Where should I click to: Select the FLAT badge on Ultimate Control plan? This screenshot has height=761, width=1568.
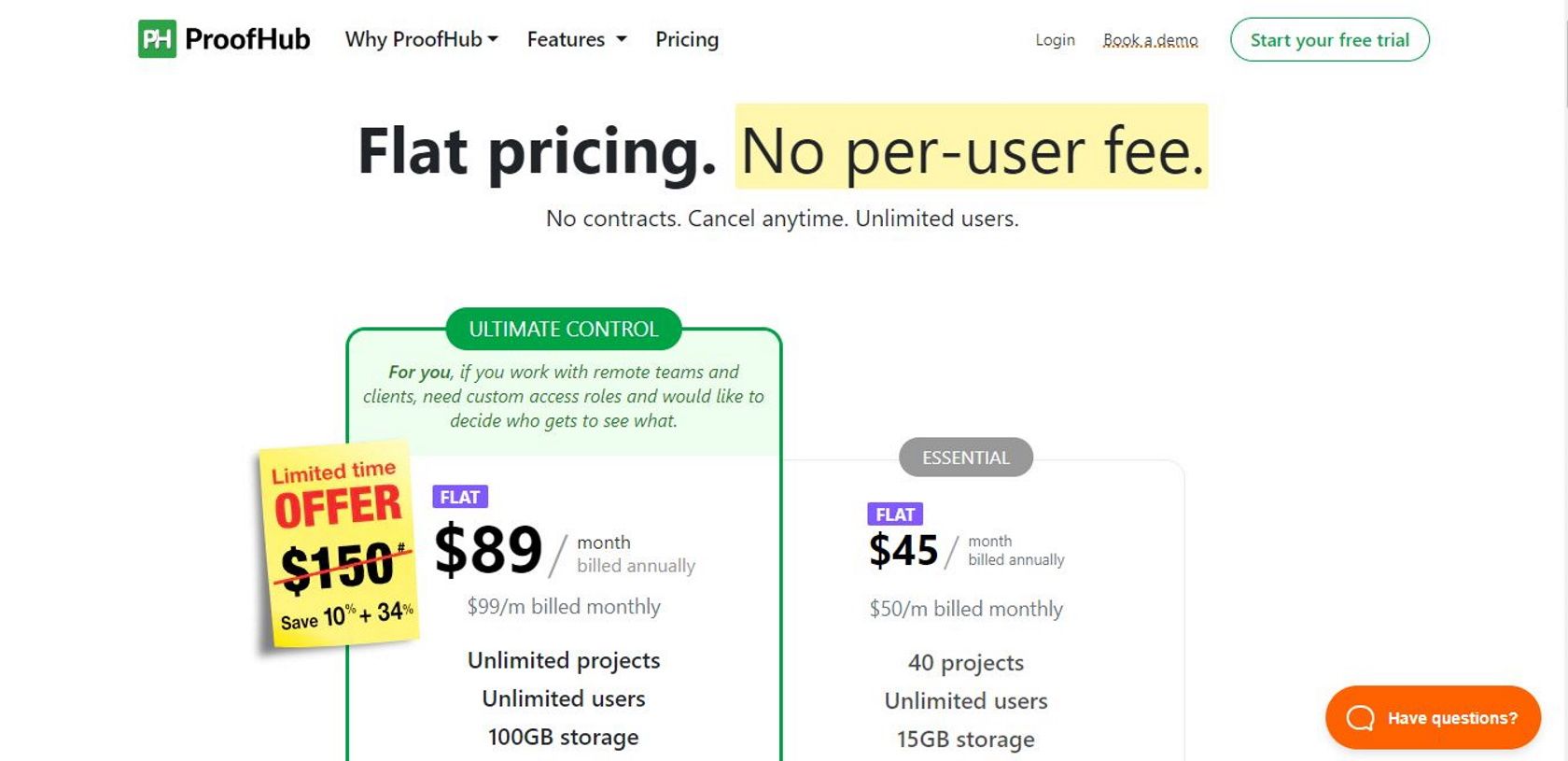(459, 497)
